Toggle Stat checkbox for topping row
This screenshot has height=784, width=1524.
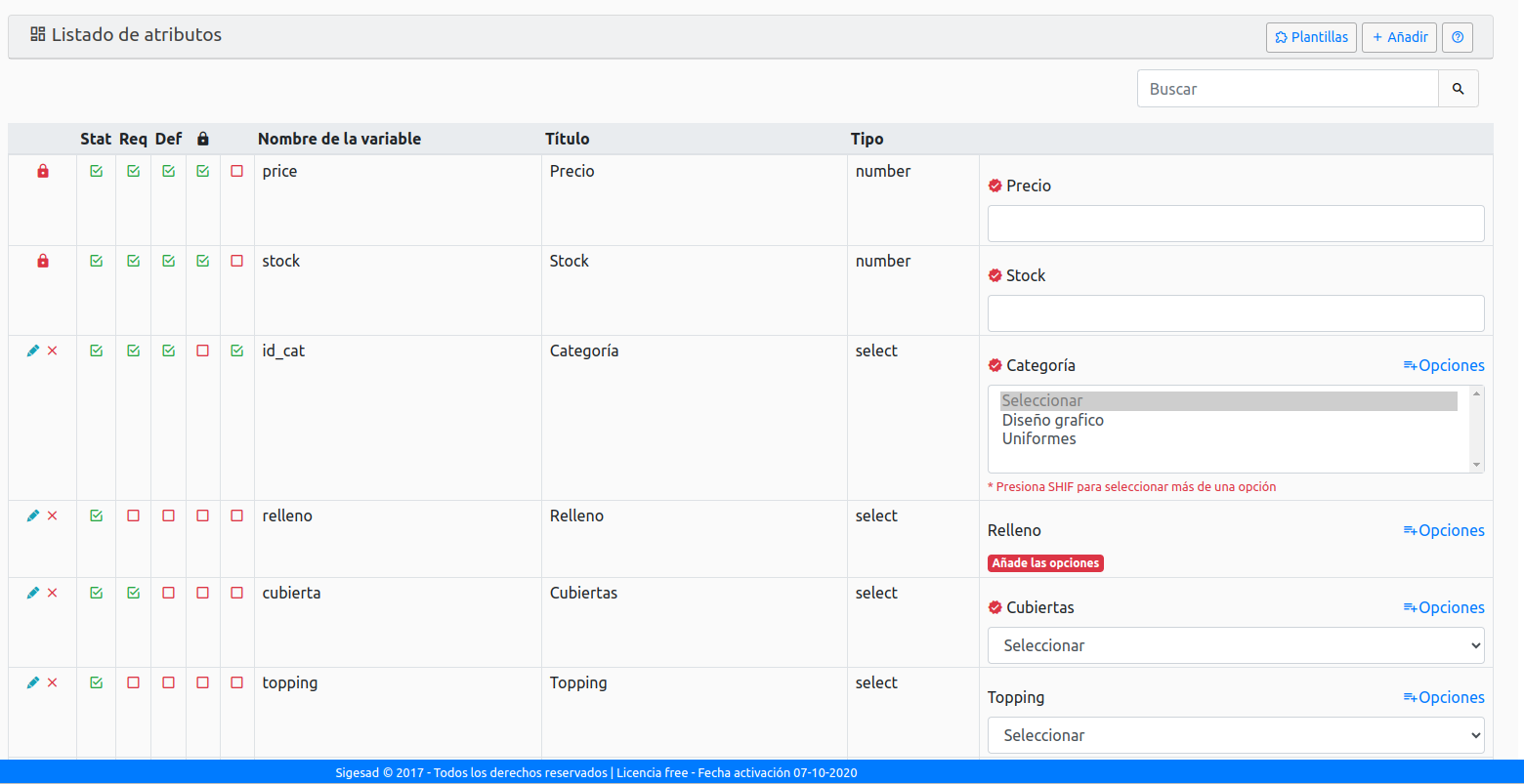tap(96, 682)
